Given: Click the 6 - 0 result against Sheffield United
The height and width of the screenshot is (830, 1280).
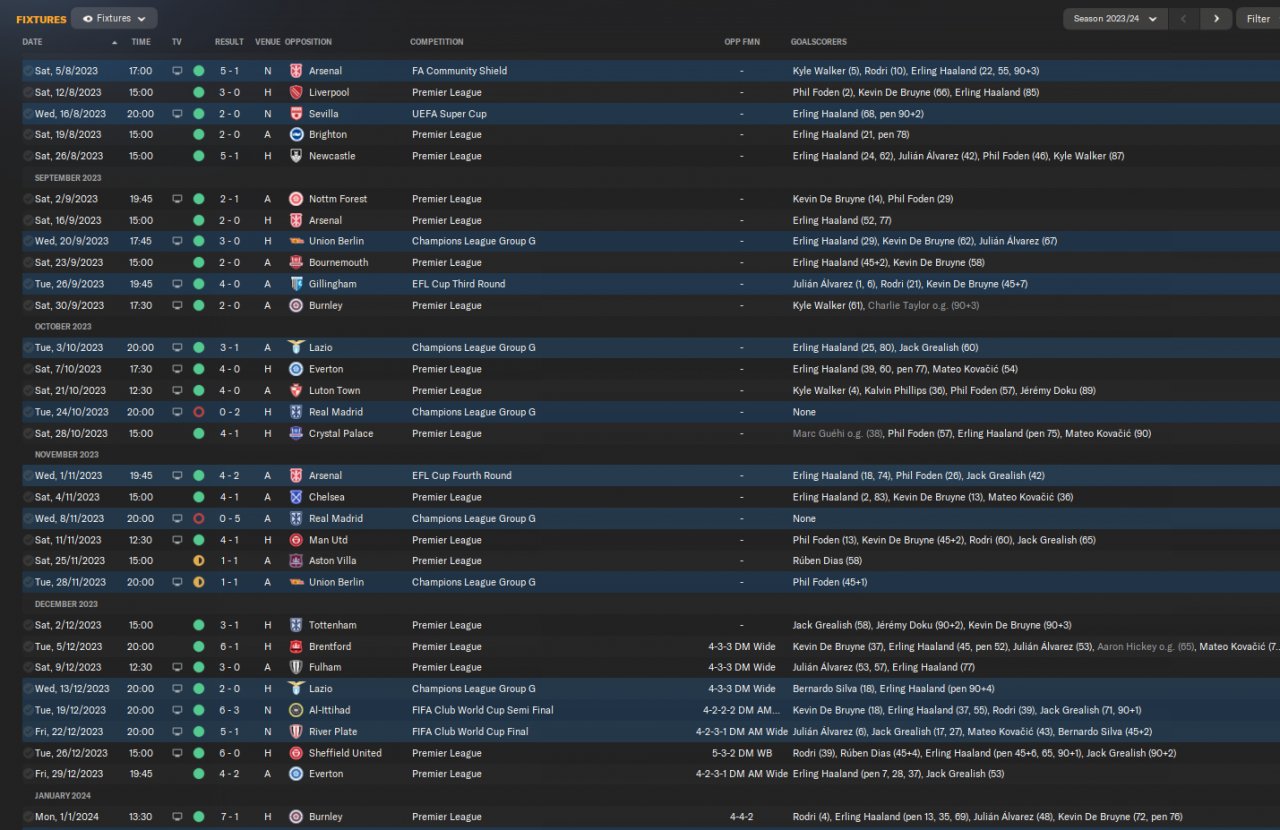Looking at the screenshot, I should click(x=229, y=753).
